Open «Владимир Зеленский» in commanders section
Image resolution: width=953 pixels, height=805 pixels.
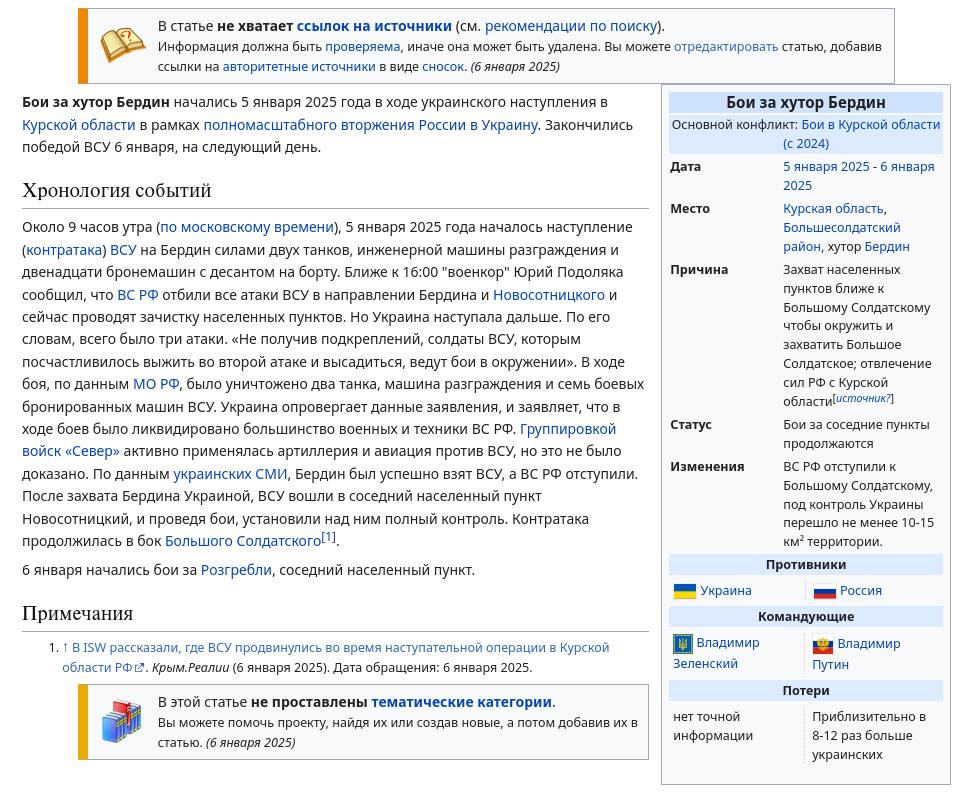727,643
